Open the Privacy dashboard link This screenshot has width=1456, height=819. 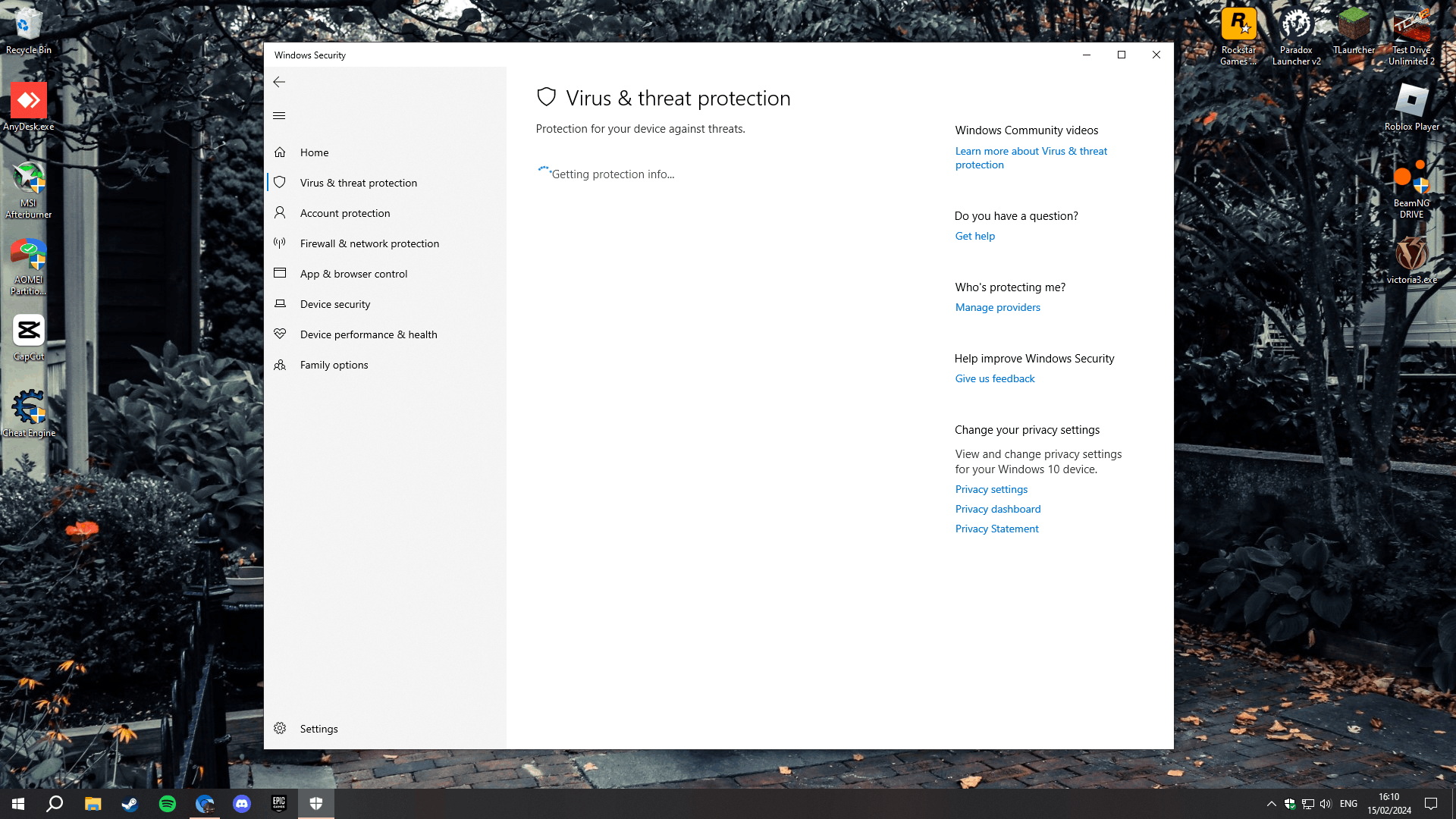(x=997, y=509)
